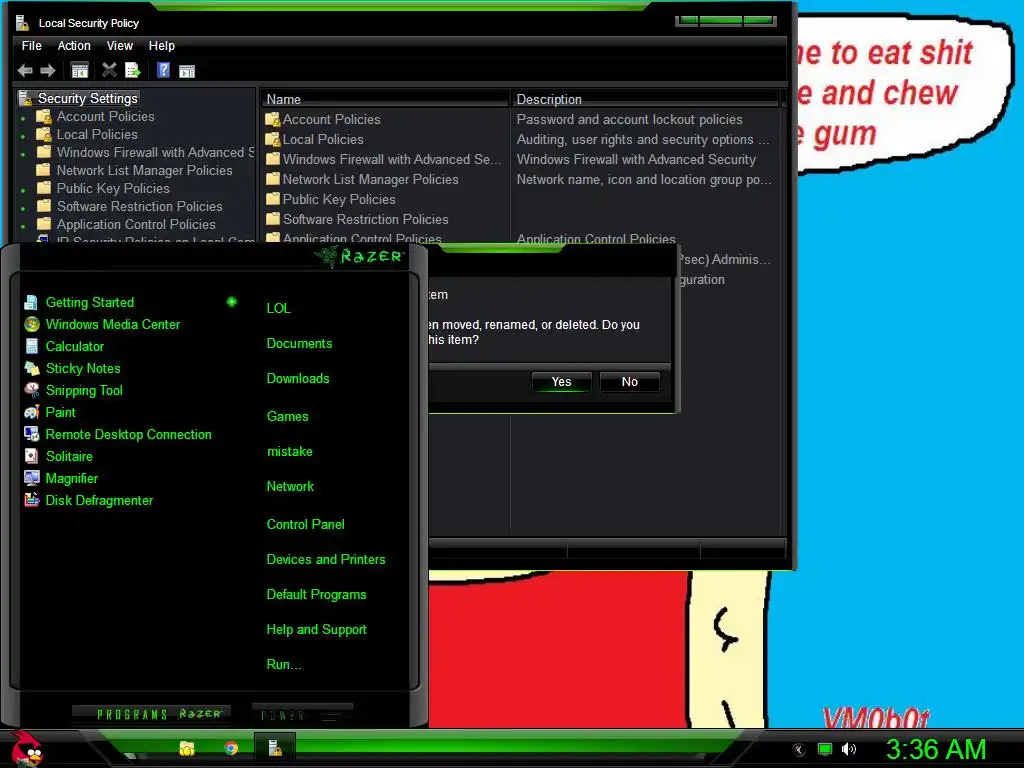This screenshot has width=1024, height=768.
Task: Open Help and Support from Start menu
Action: [x=317, y=629]
